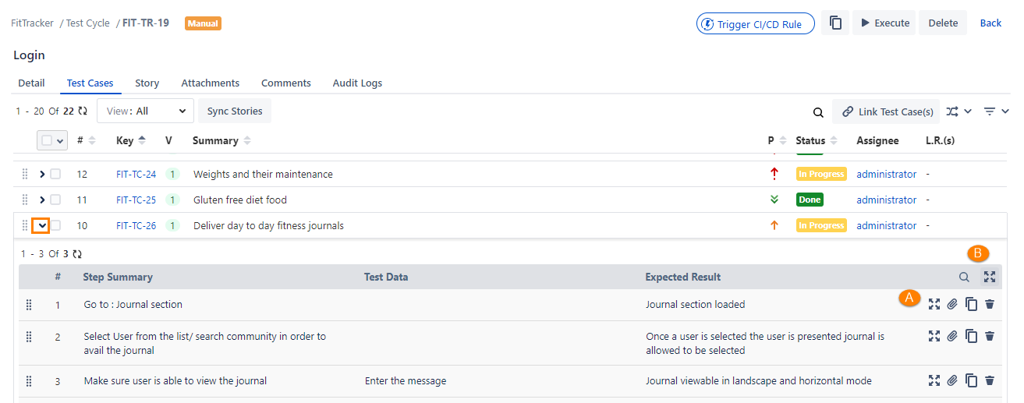Copy step 3 using its duplicate icon

click(x=971, y=380)
